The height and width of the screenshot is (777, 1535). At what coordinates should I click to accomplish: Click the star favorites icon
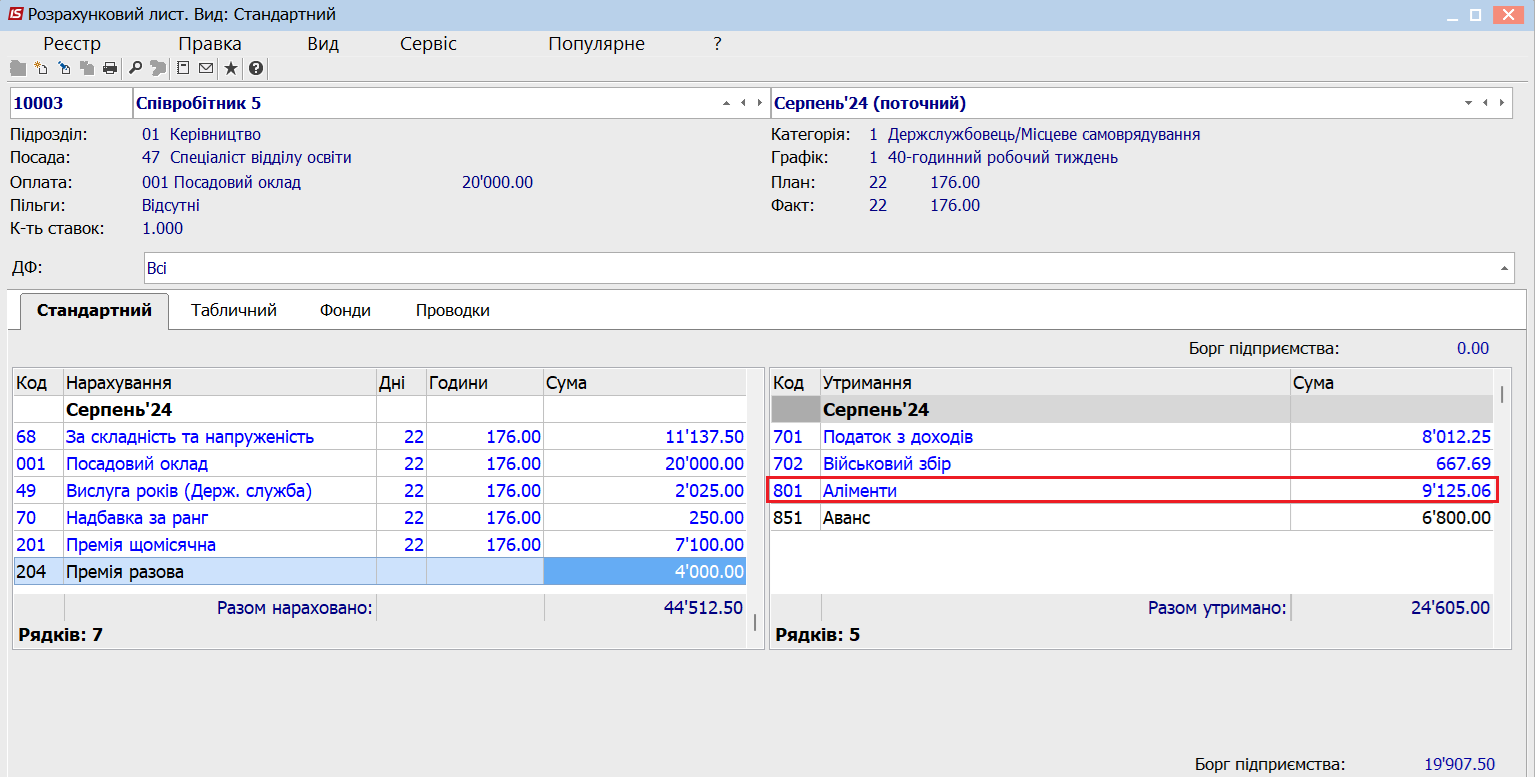[231, 68]
